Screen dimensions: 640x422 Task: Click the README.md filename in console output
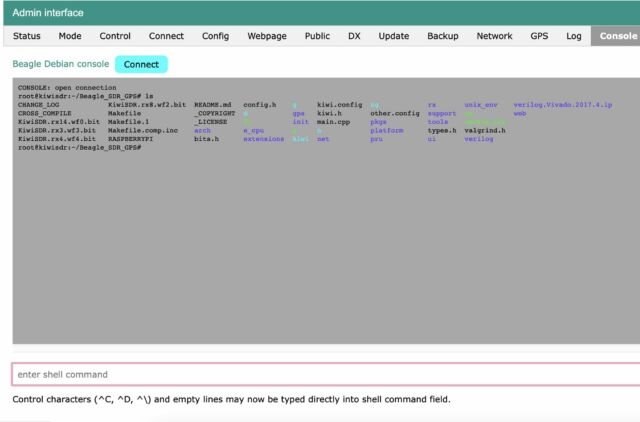(212, 104)
